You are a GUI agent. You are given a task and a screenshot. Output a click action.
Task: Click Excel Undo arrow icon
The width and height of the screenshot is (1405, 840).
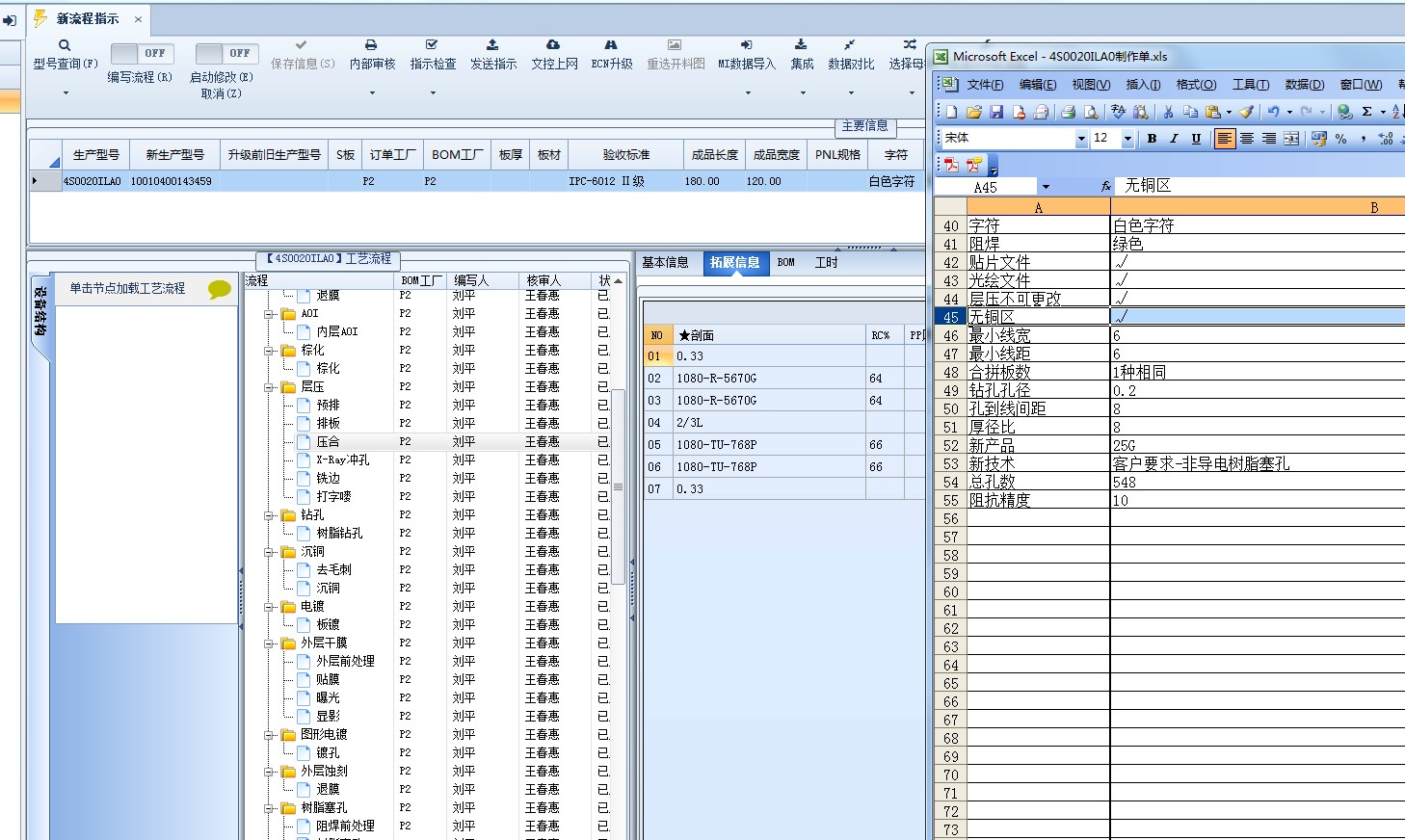pos(1273,112)
